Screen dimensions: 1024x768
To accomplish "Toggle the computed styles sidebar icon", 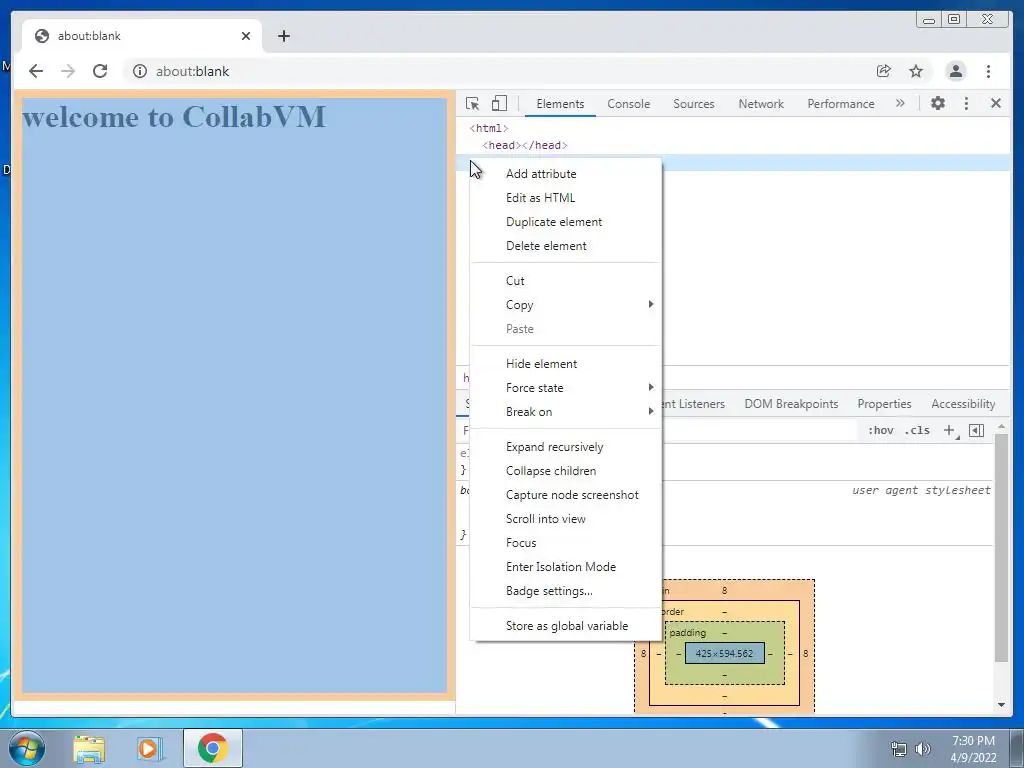I will pos(976,430).
